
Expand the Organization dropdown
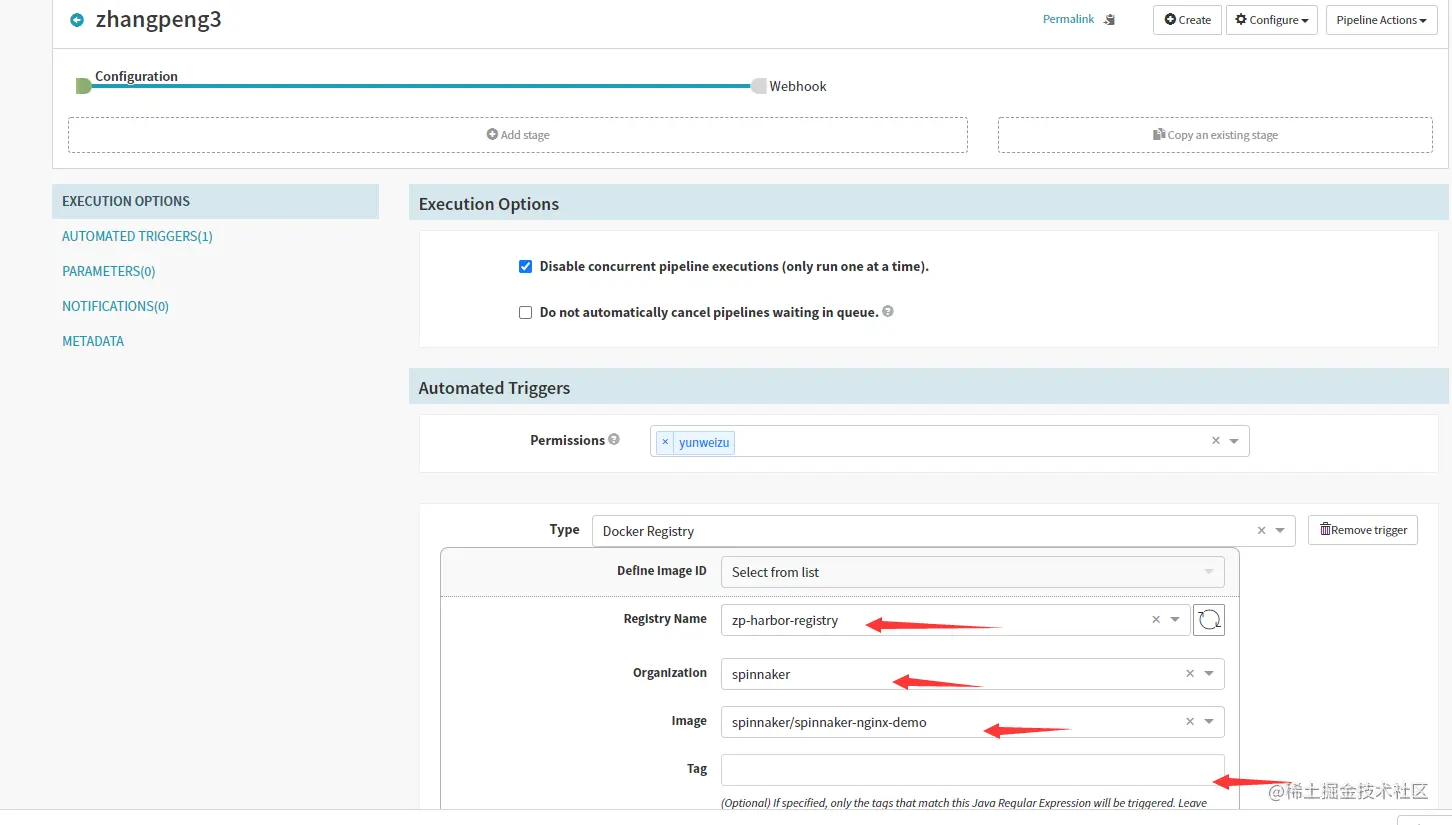(1209, 674)
